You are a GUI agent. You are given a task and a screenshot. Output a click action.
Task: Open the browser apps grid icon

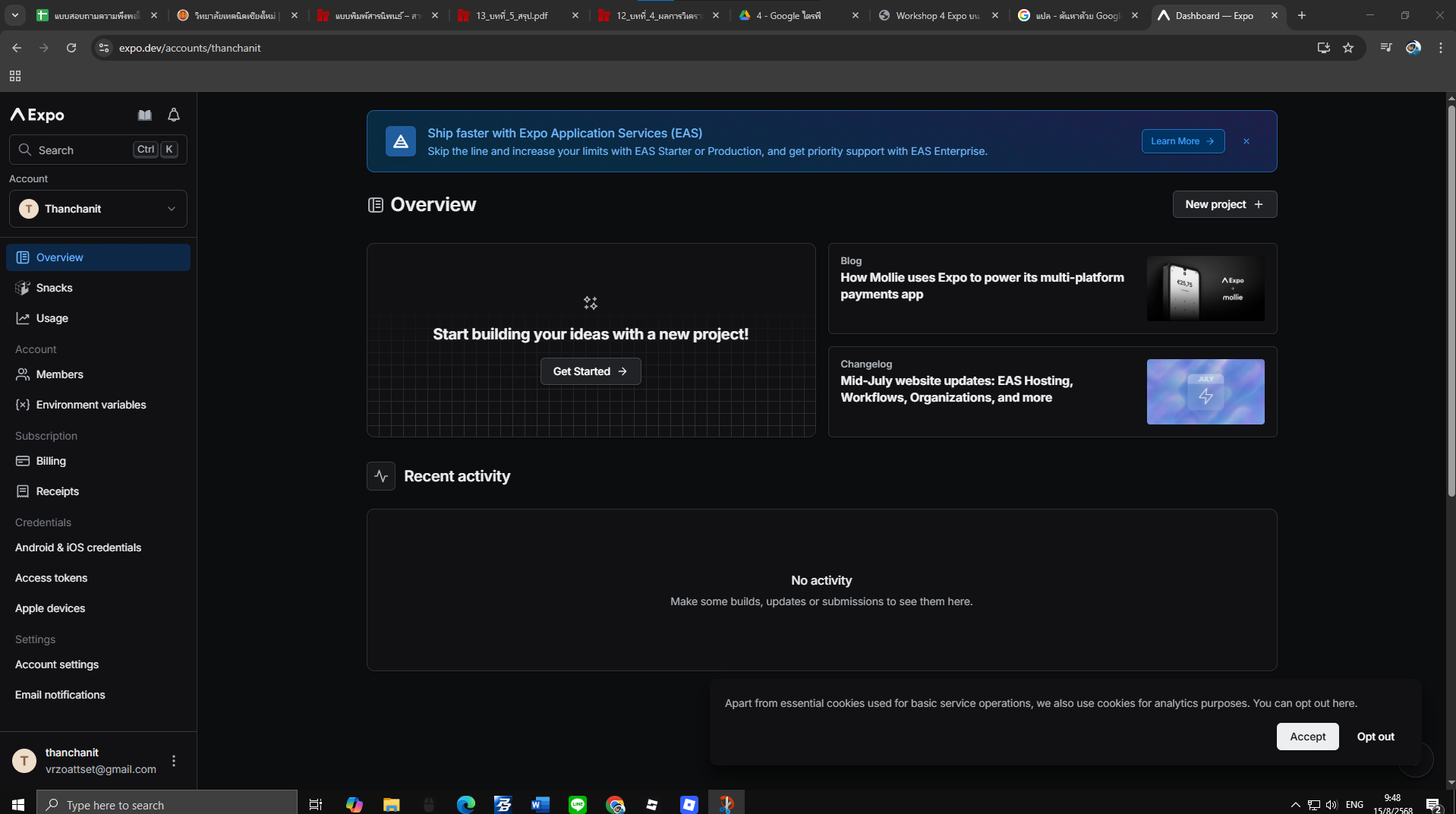tap(15, 76)
